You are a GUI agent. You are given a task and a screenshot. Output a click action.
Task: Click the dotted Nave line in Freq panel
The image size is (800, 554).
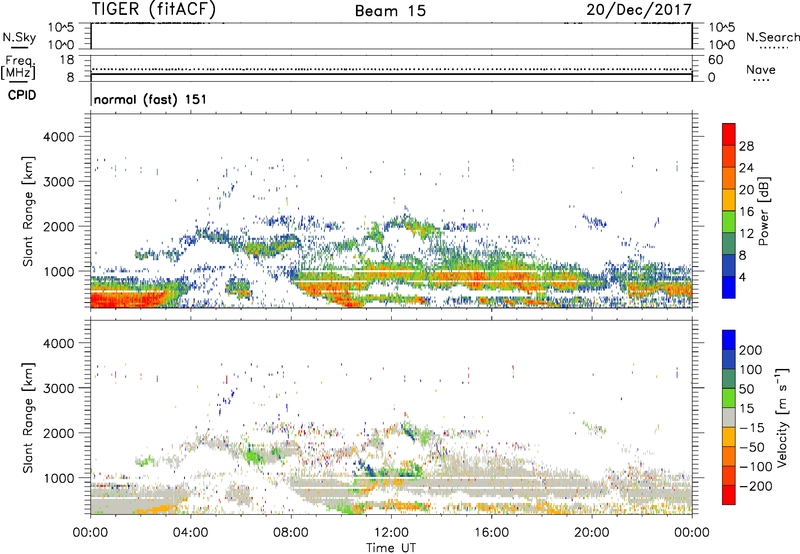(391, 69)
